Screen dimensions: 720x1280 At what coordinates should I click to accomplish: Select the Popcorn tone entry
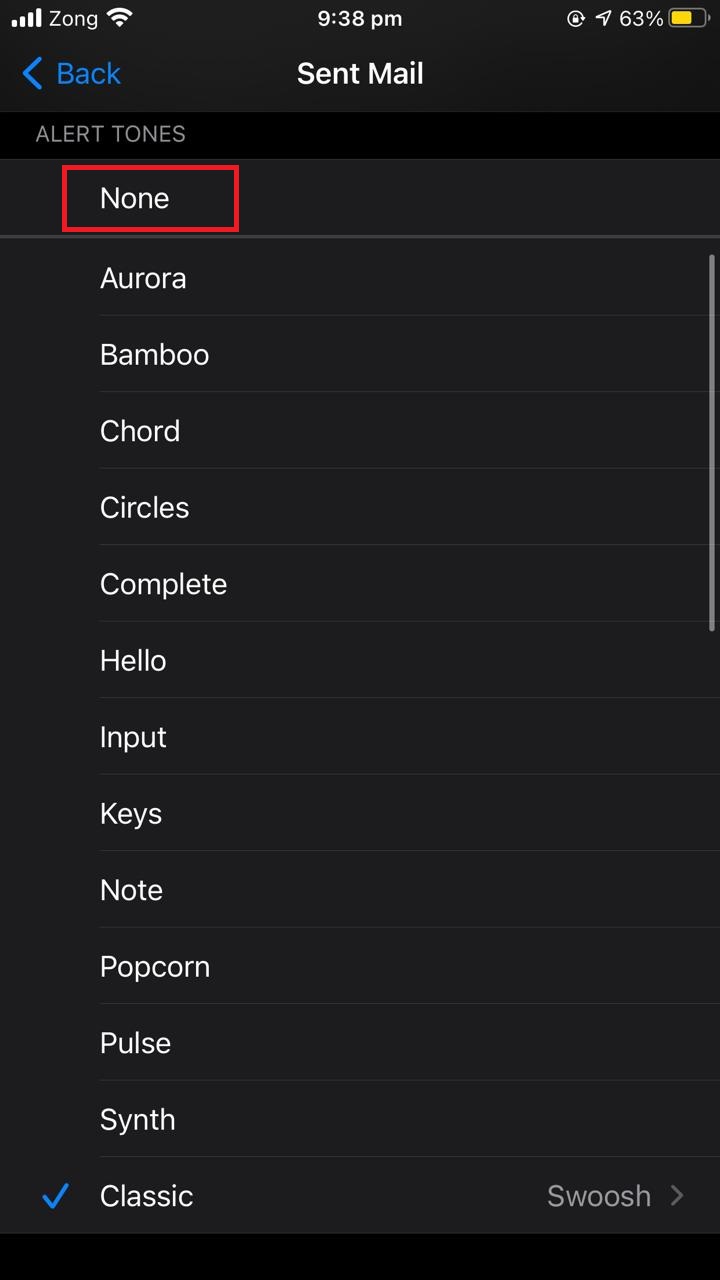pyautogui.click(x=155, y=967)
